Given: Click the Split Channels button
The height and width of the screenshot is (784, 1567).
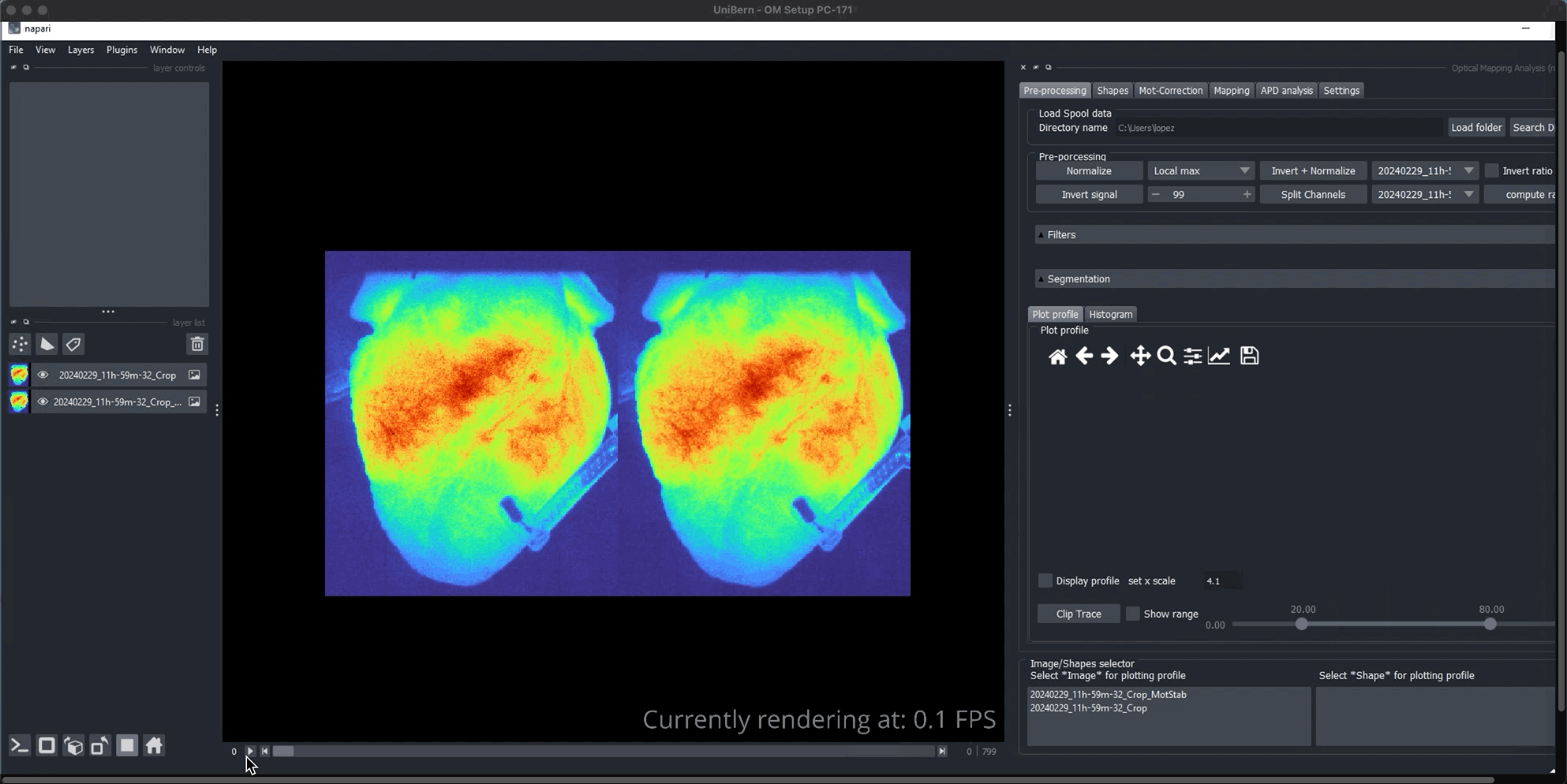Looking at the screenshot, I should click(x=1313, y=195).
